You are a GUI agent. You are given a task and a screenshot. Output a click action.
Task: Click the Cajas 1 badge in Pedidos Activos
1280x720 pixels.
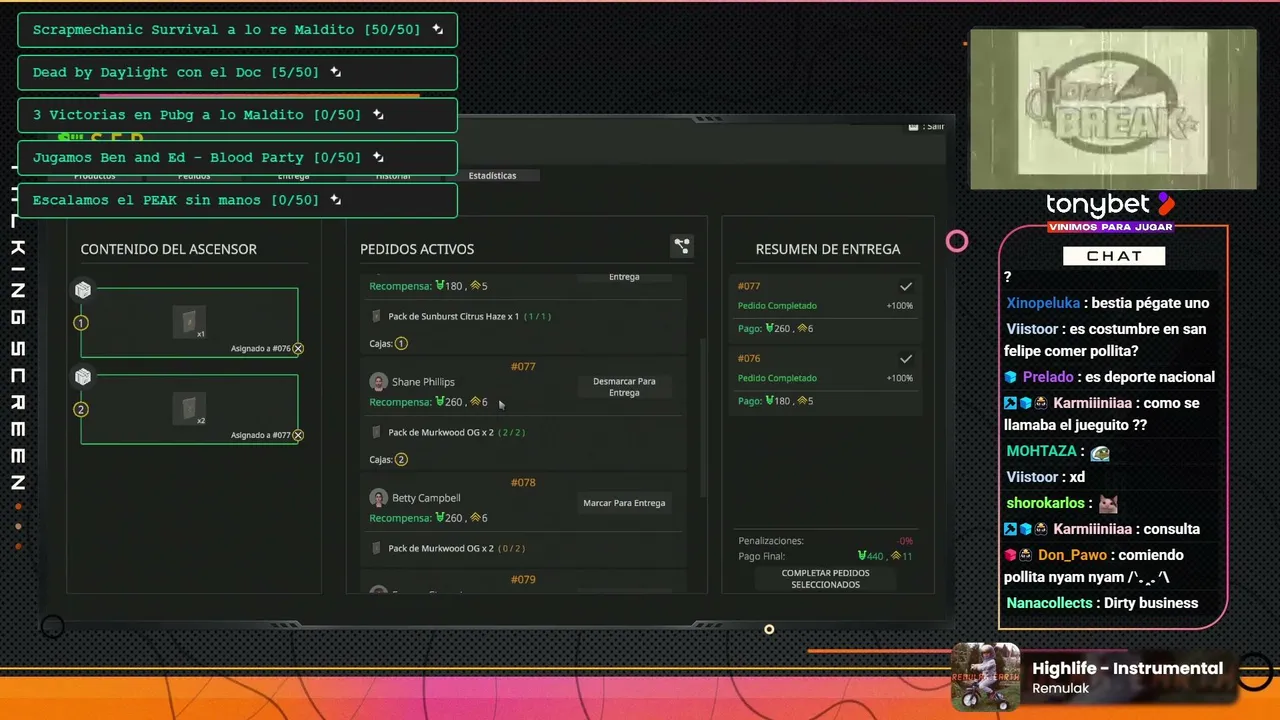click(x=401, y=343)
